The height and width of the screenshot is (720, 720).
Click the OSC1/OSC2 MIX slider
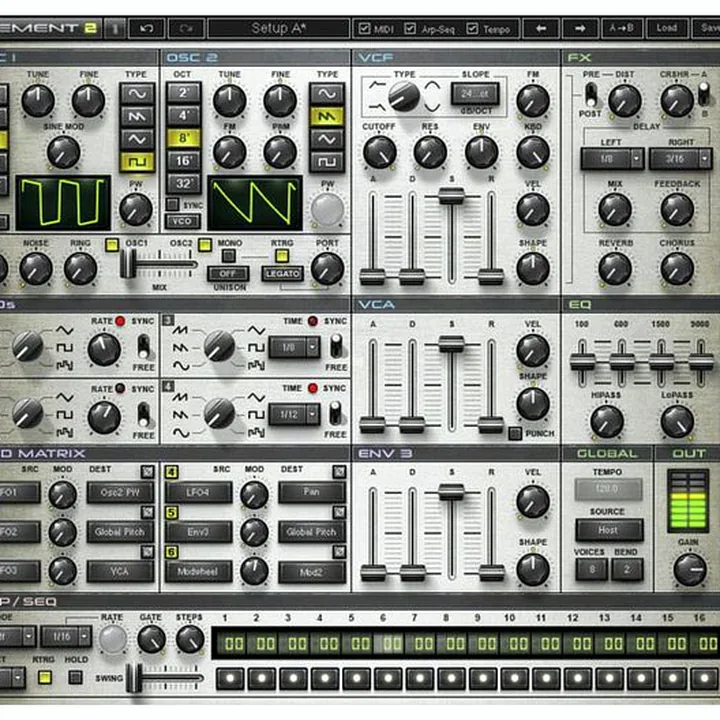(x=159, y=265)
